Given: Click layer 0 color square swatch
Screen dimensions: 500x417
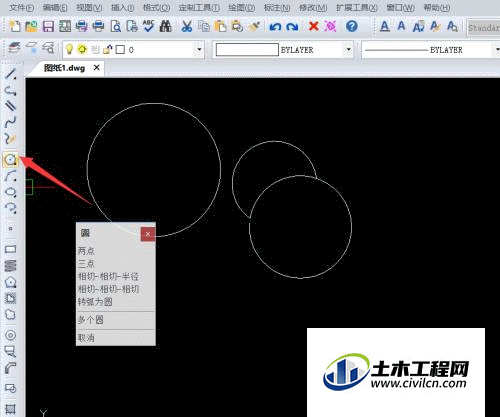Looking at the screenshot, I should [120, 50].
